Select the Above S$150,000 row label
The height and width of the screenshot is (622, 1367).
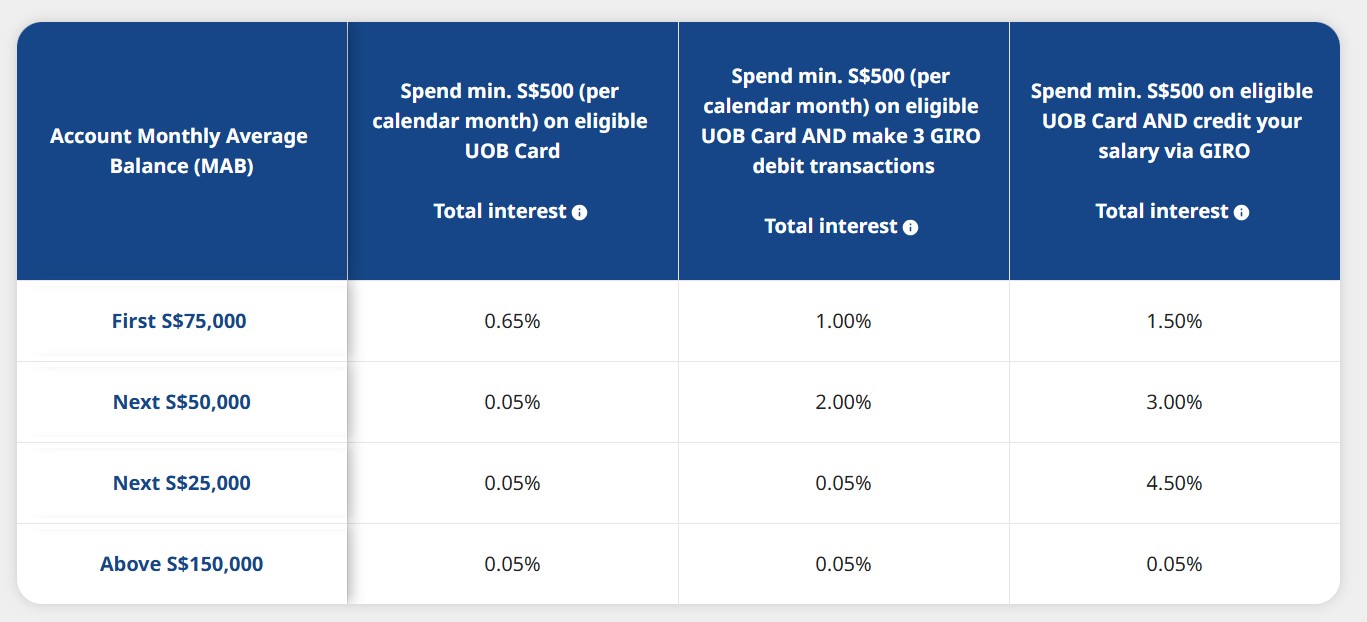pyautogui.click(x=181, y=564)
